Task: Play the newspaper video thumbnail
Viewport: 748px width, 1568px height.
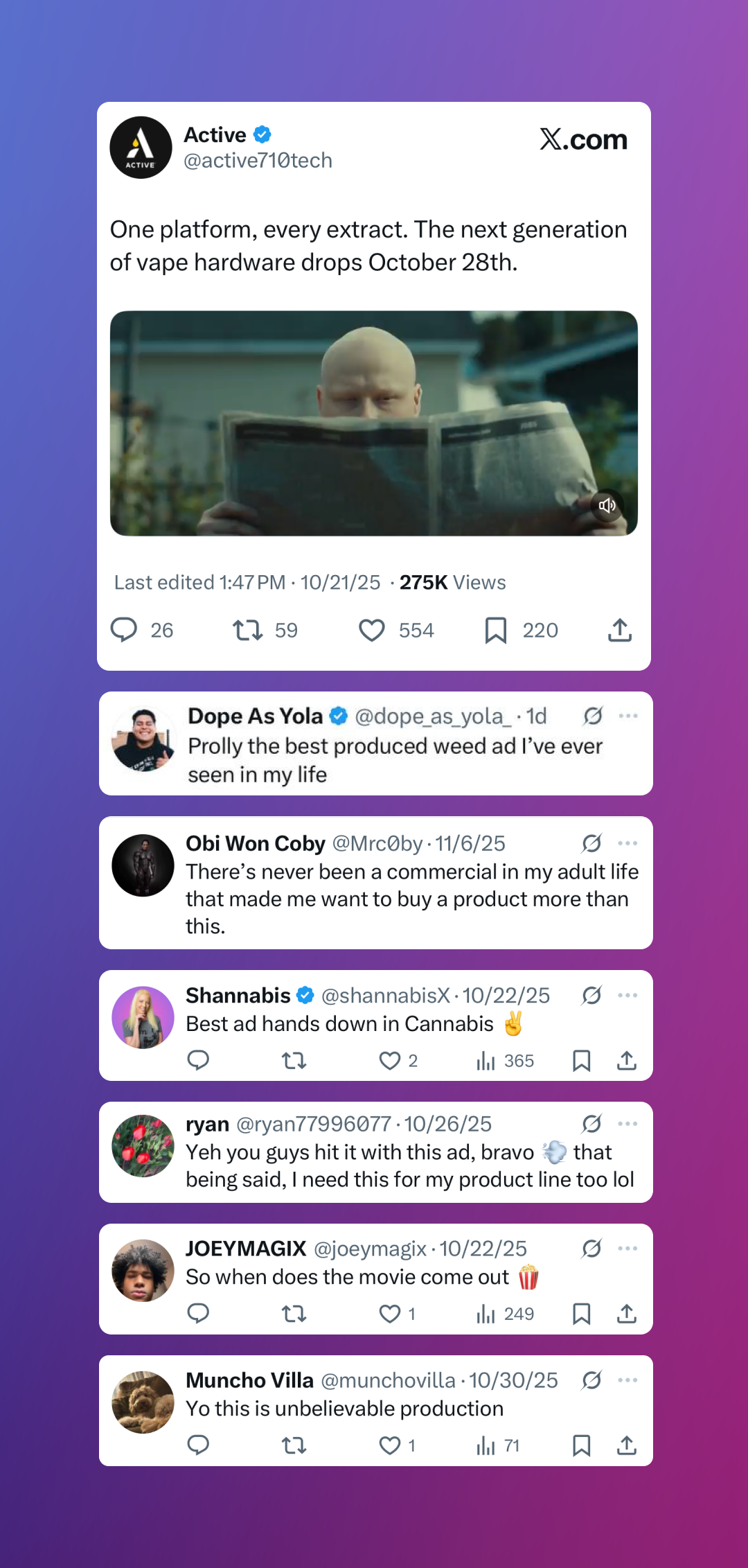Action: (x=374, y=423)
